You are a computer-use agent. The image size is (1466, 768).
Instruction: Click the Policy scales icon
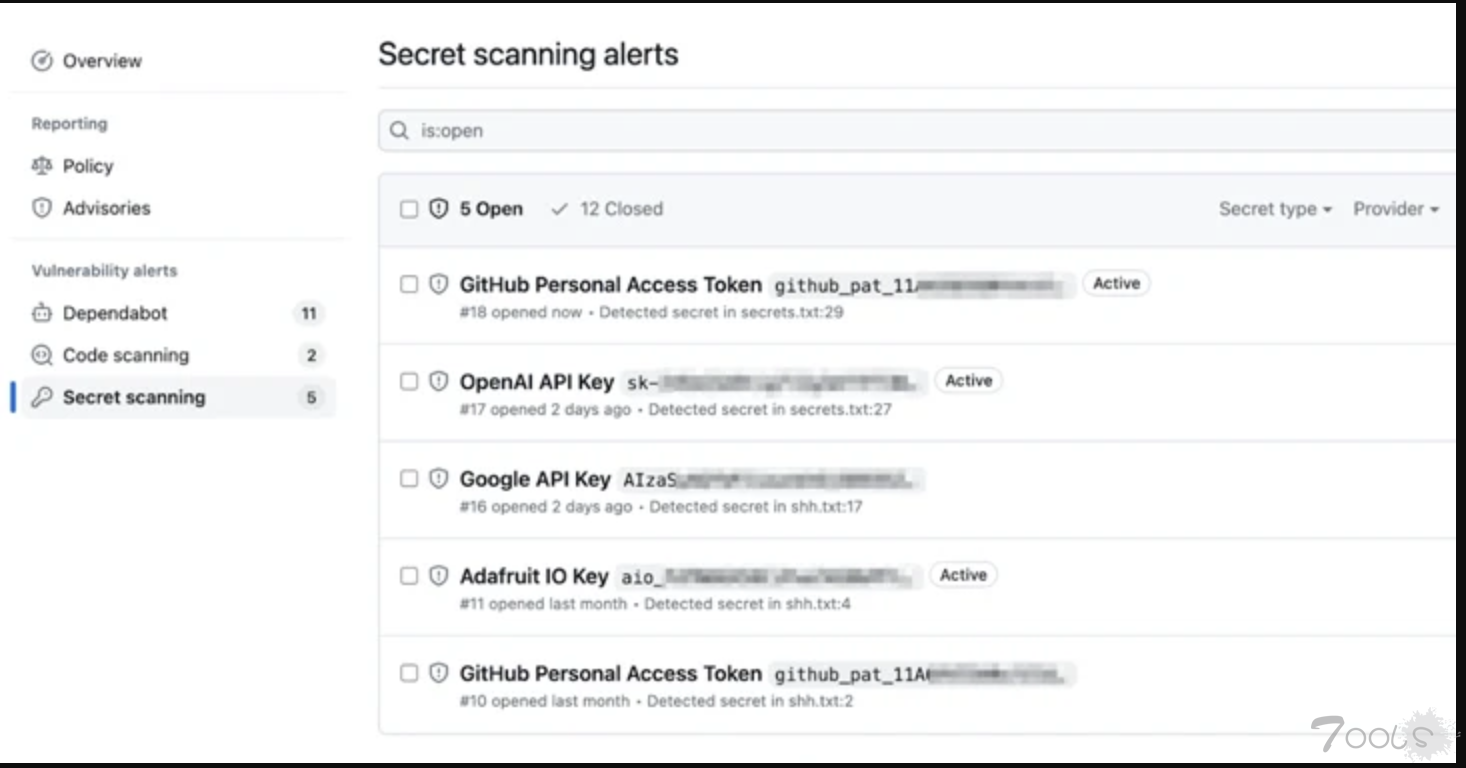(x=41, y=166)
